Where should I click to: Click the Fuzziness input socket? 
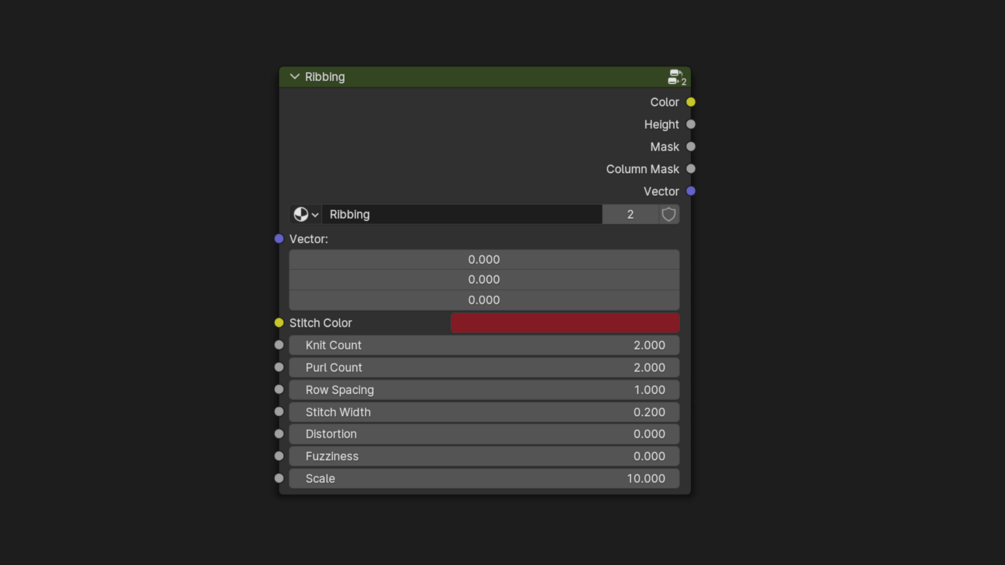point(279,456)
